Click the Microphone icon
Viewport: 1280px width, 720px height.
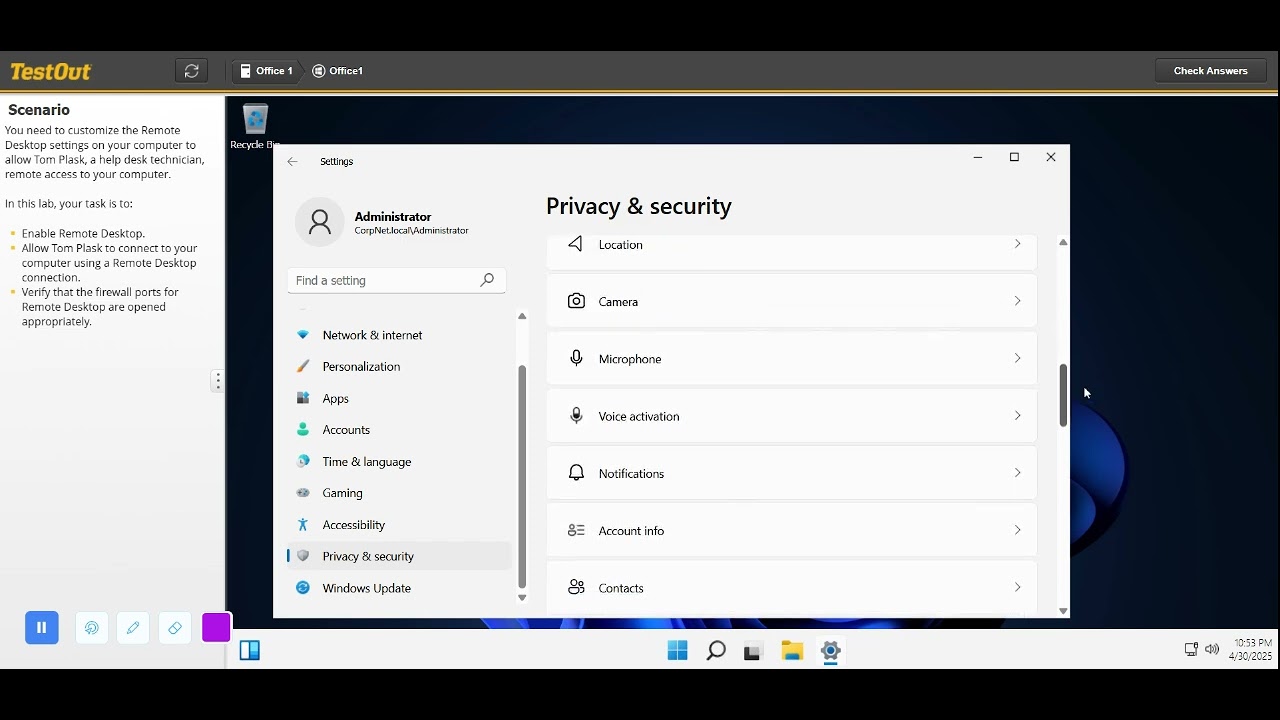coord(576,358)
